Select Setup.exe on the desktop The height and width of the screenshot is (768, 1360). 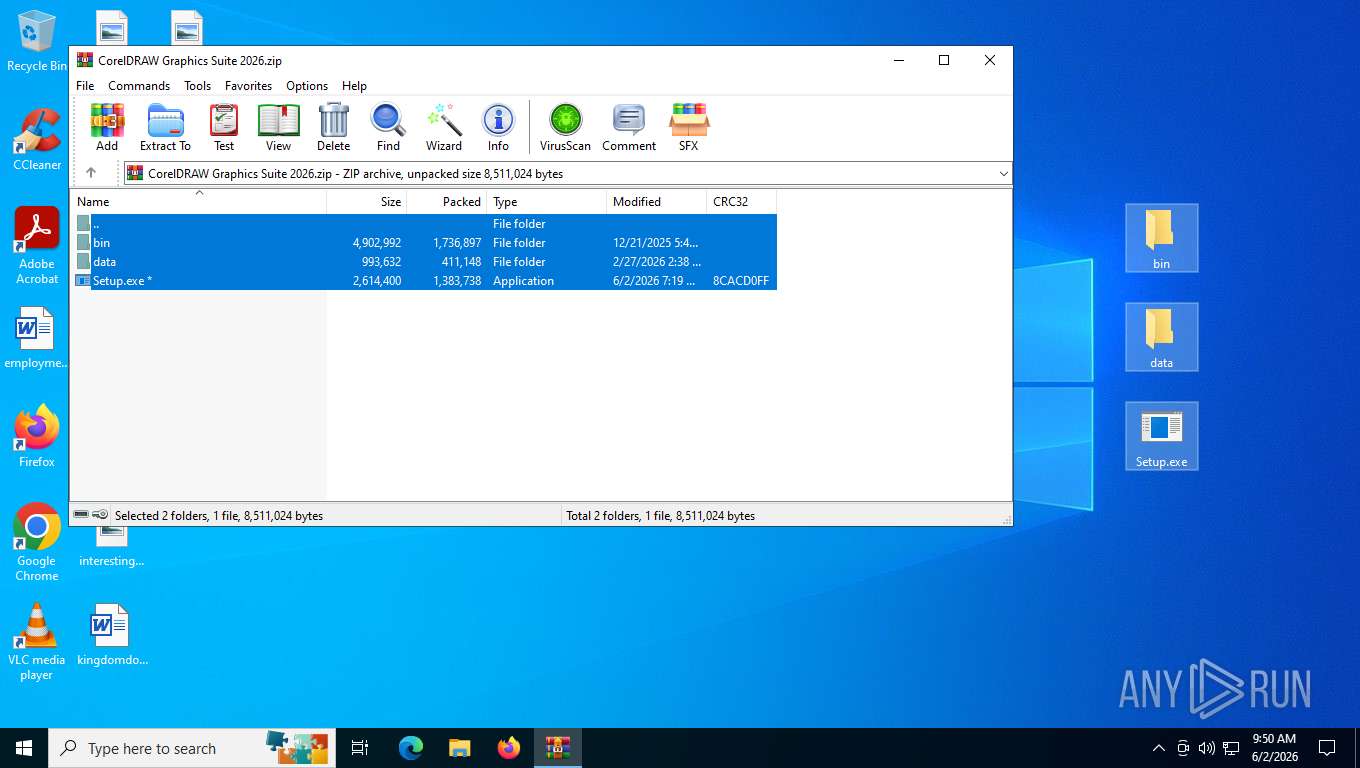(x=1161, y=436)
